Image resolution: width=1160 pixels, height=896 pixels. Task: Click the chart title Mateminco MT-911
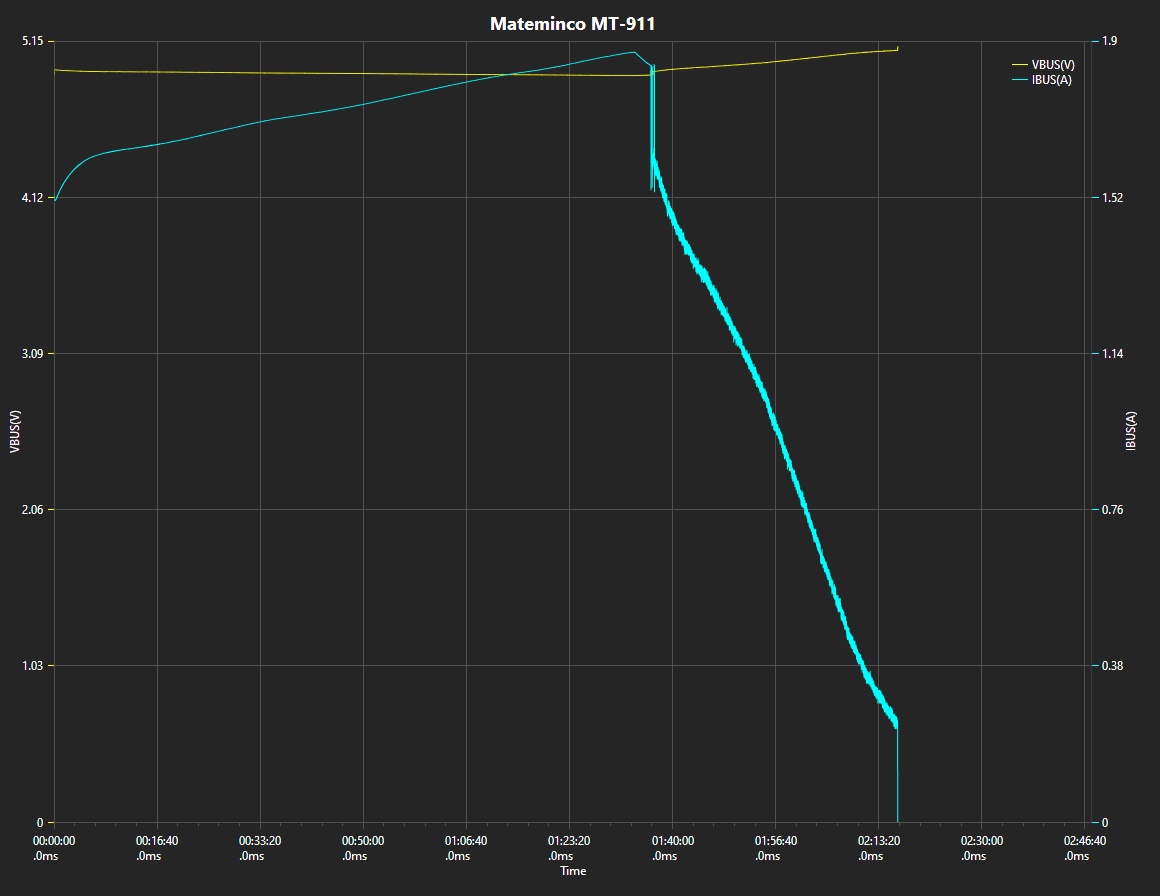[573, 24]
